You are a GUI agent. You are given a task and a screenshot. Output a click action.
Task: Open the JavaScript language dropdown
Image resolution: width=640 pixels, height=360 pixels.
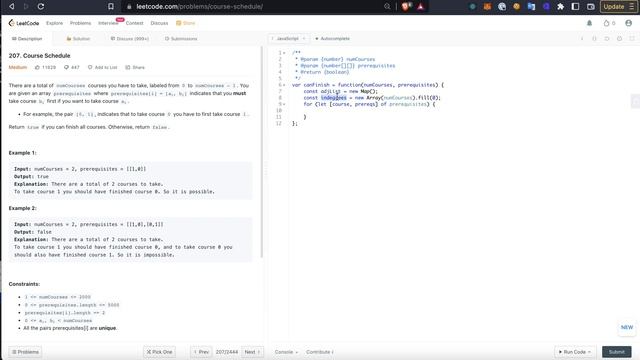[288, 38]
